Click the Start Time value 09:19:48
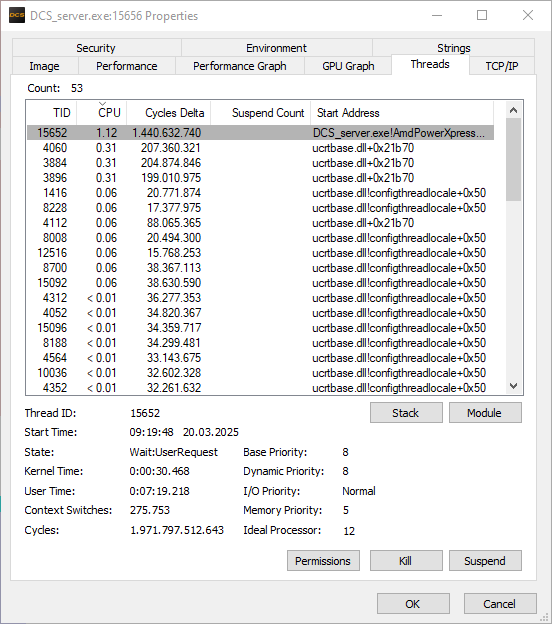552x624 pixels. [151, 432]
